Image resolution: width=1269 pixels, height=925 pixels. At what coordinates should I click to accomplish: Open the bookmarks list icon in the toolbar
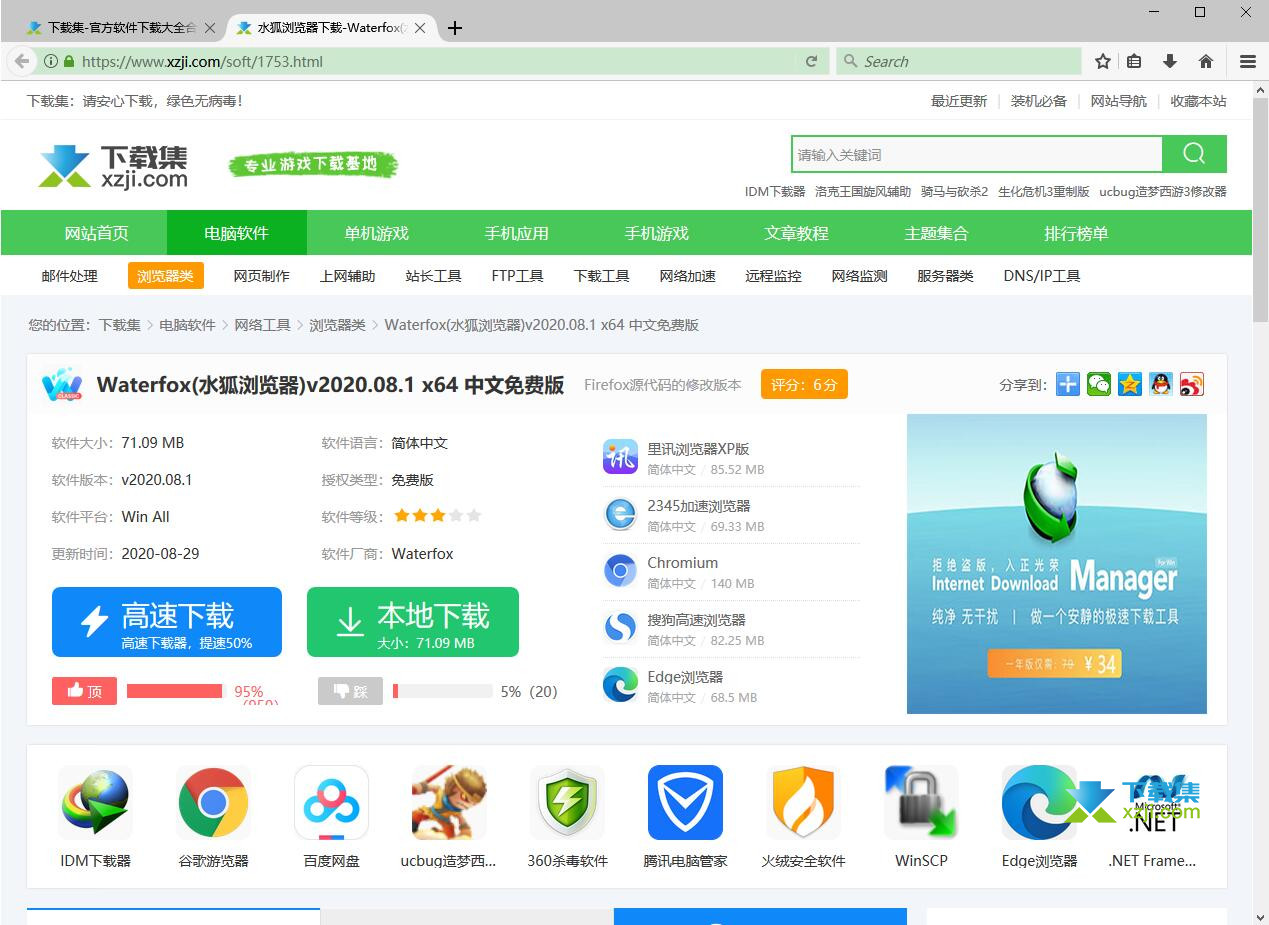(1134, 61)
